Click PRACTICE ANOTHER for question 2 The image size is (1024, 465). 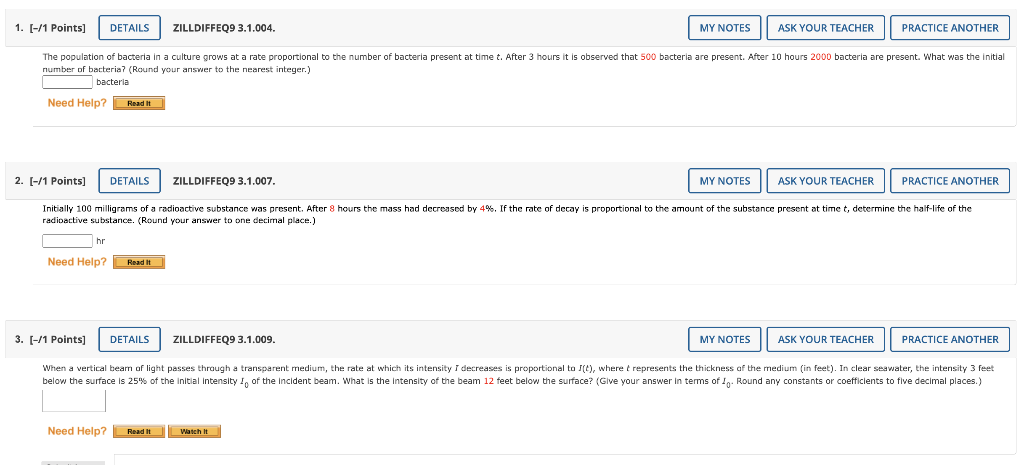[950, 181]
